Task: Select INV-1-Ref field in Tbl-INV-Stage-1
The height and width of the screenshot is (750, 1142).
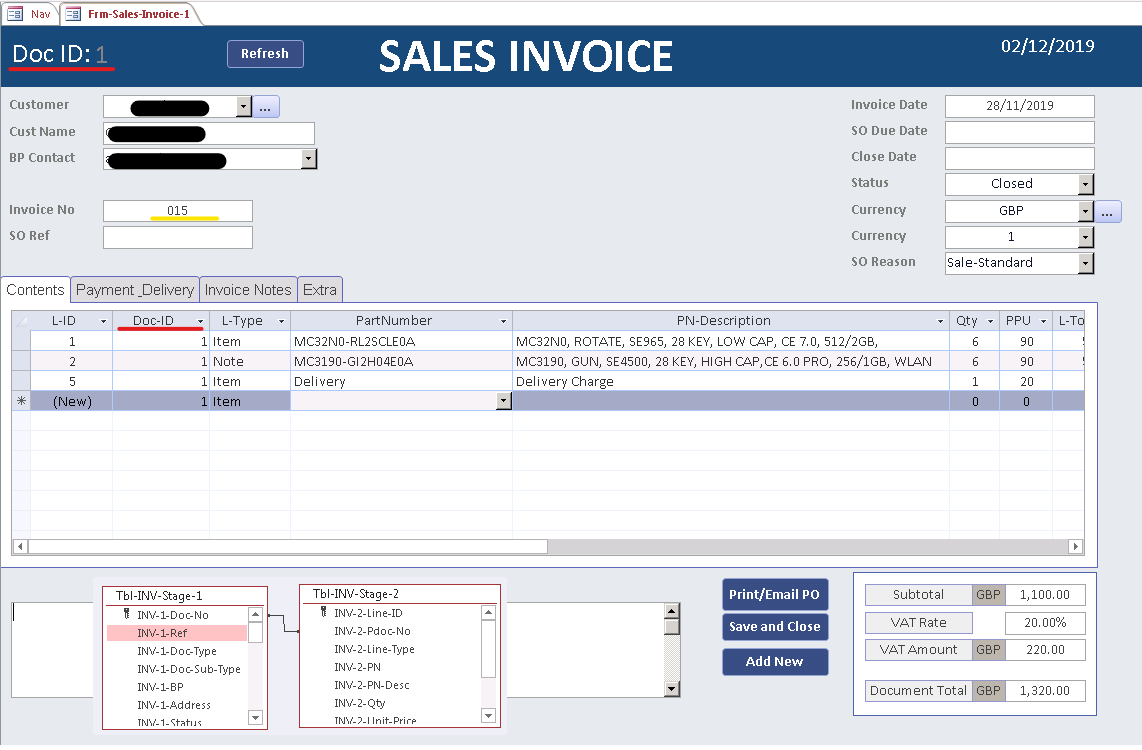Action: pyautogui.click(x=177, y=633)
